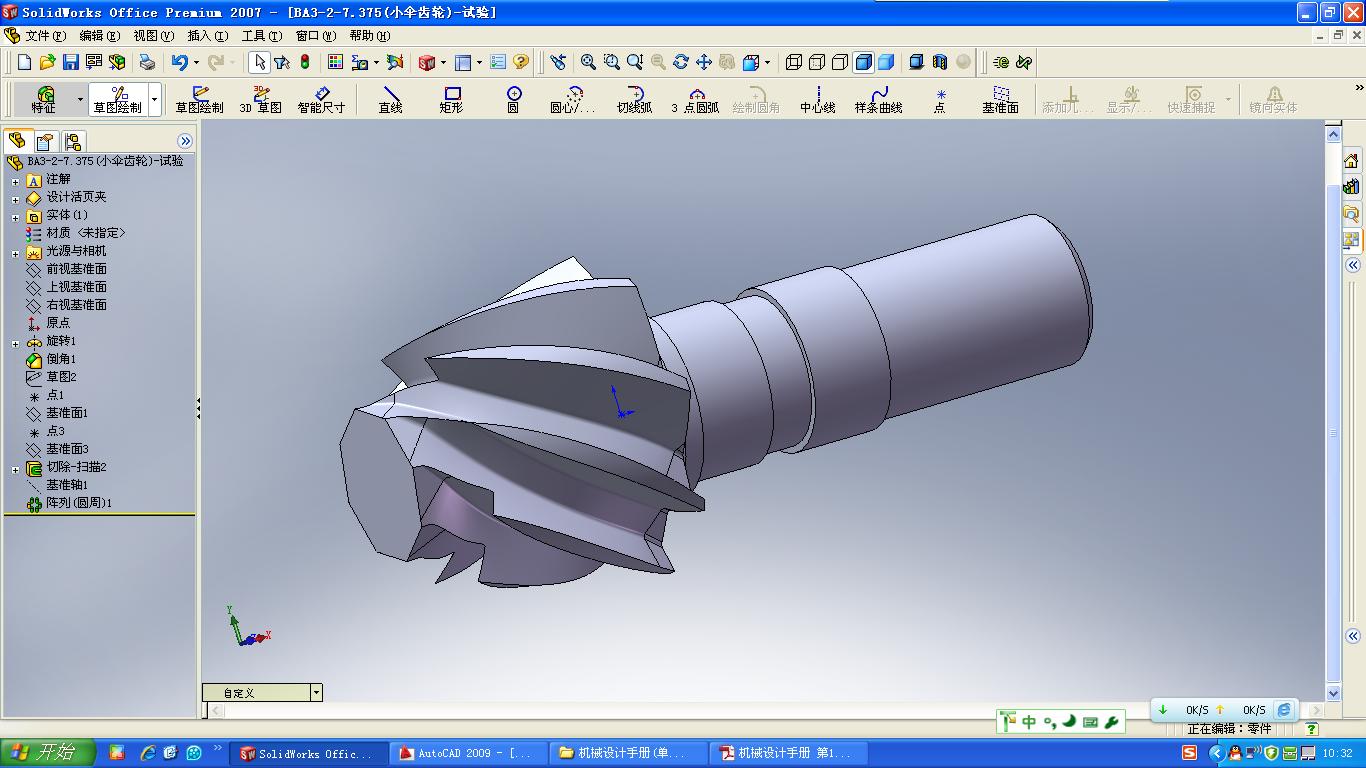1366x768 pixels.
Task: Select the 3 点圆弧 arc tool
Action: coord(695,99)
